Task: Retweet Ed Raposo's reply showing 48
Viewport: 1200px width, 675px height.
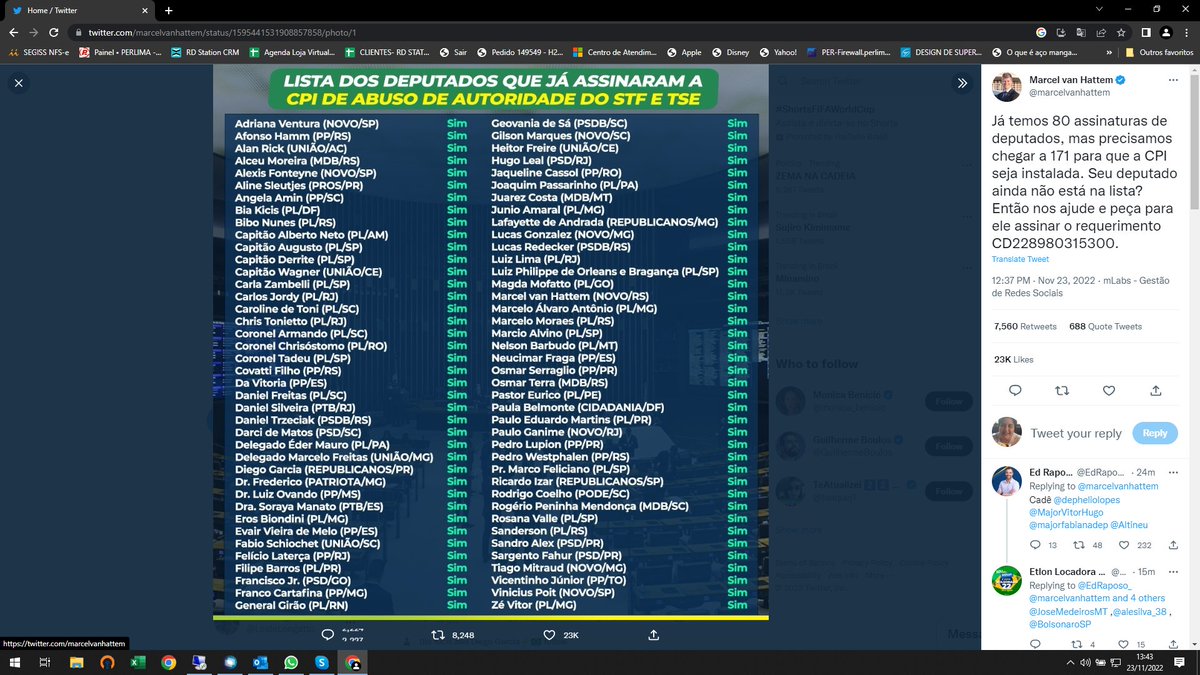Action: point(1080,545)
